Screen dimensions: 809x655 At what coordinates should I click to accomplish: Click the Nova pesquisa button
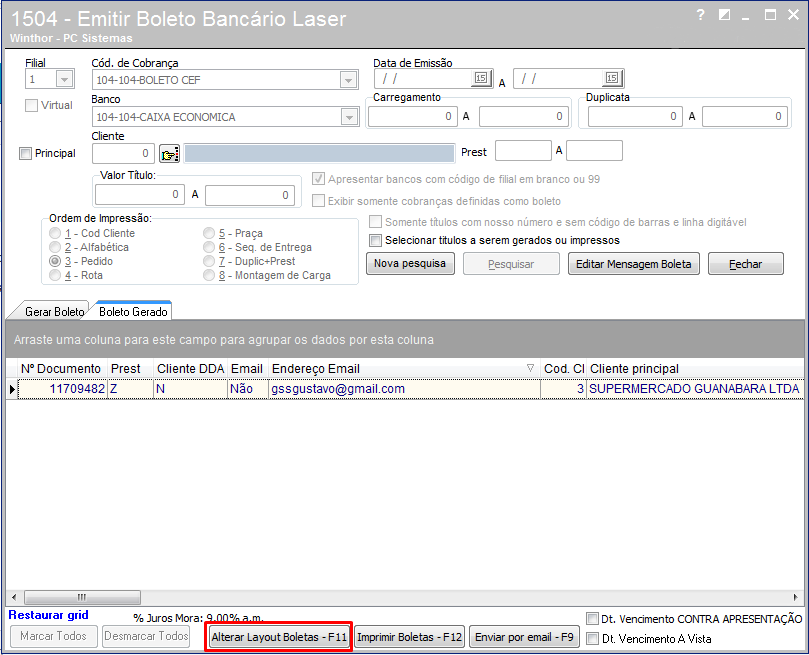[x=410, y=264]
